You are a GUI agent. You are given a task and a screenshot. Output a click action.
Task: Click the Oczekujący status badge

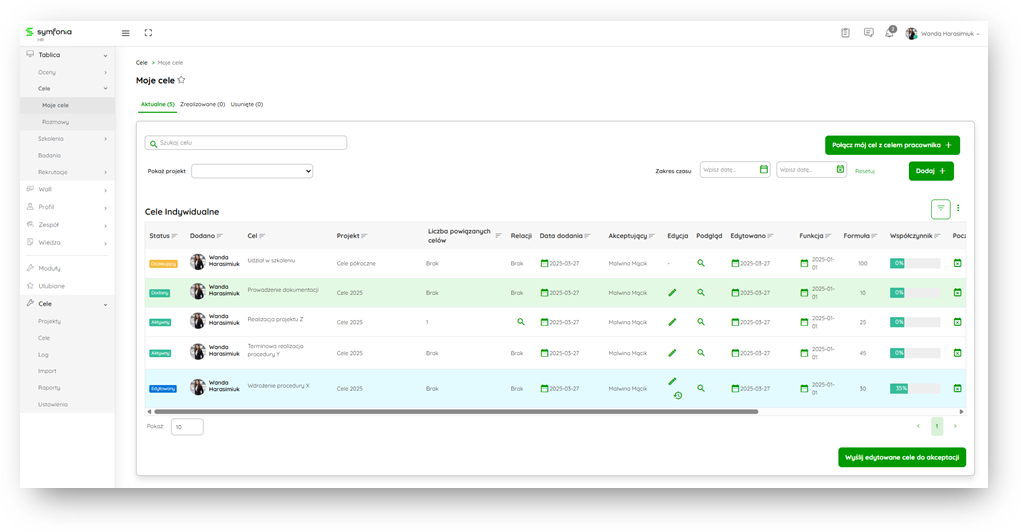[x=163, y=264]
